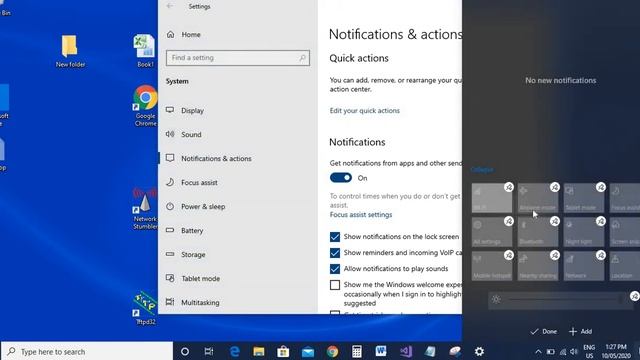640x360 pixels.
Task: Select the Network tile in action center
Action: tap(584, 266)
